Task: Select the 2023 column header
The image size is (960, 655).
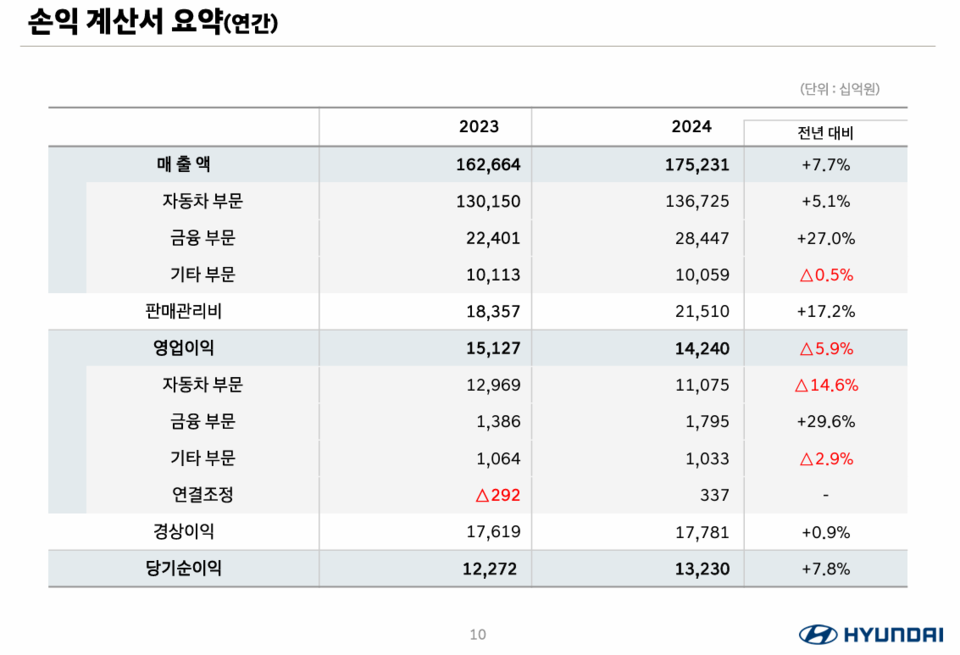Action: click(x=478, y=126)
